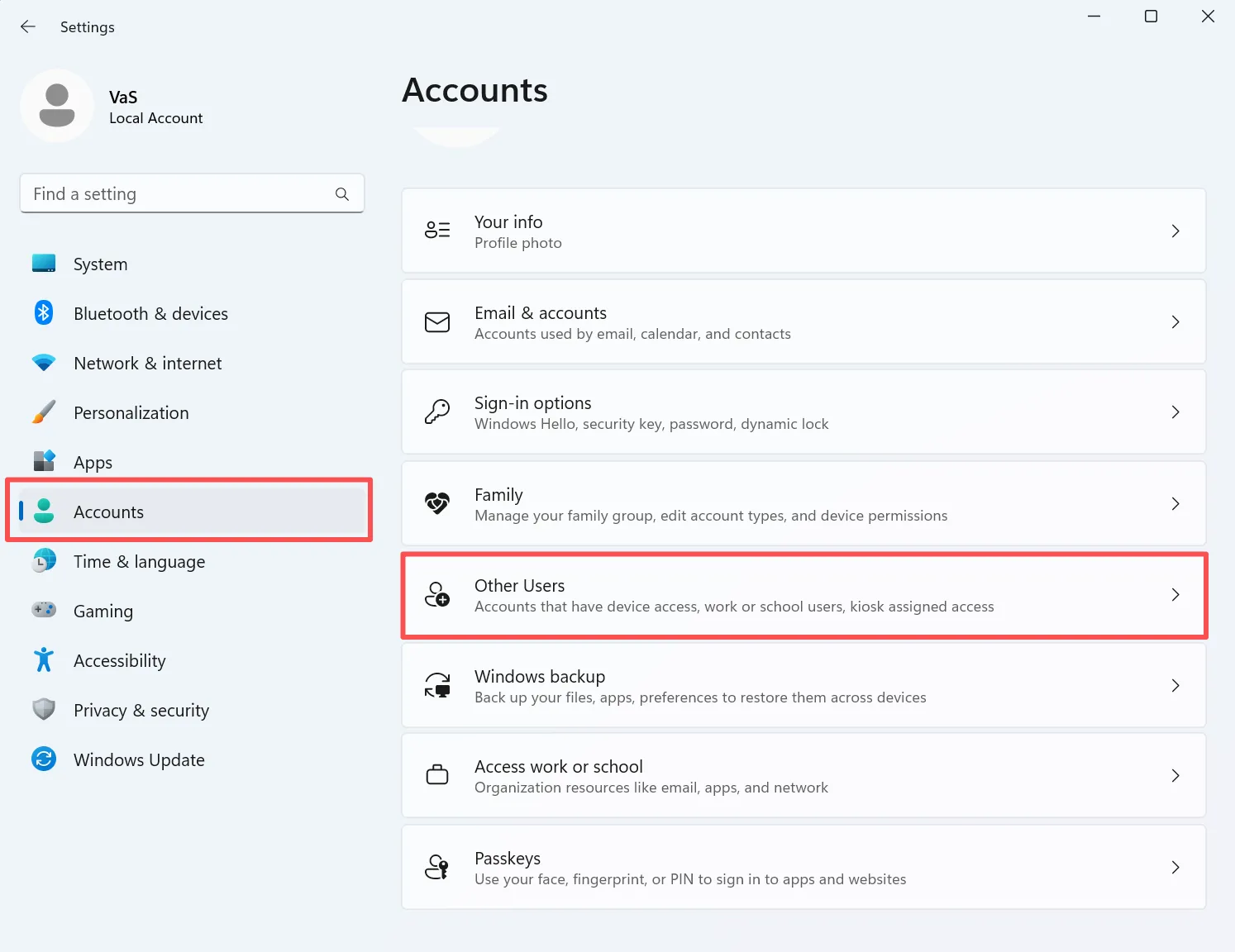1235x952 pixels.
Task: Maximize the Settings window
Action: pos(1151,17)
